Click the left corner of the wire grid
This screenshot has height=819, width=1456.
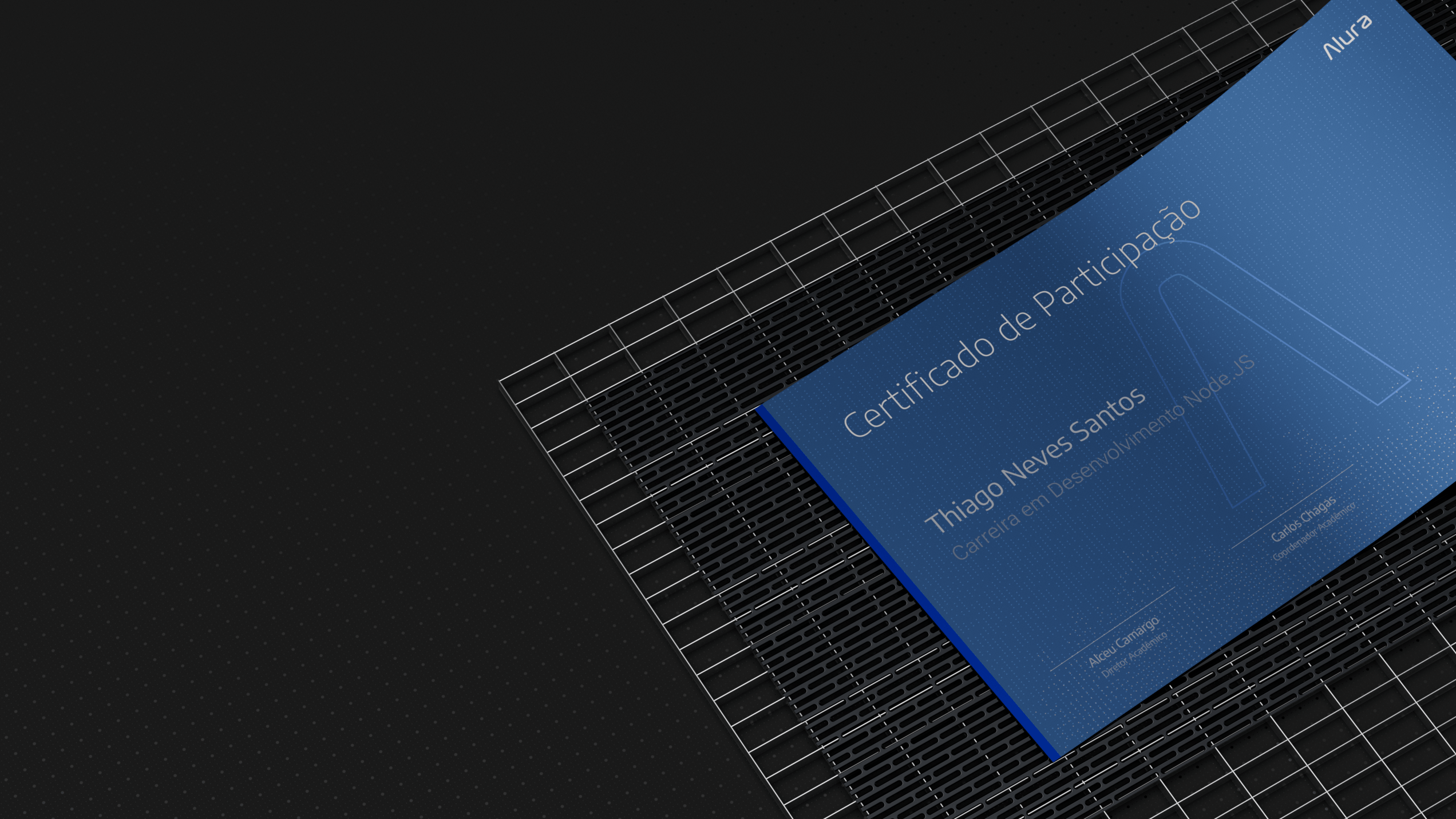(501, 381)
